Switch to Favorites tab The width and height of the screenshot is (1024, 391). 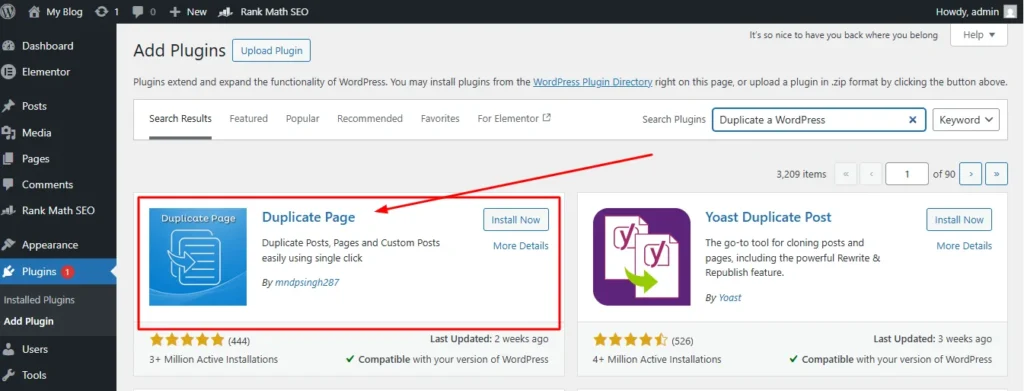pyautogui.click(x=440, y=119)
